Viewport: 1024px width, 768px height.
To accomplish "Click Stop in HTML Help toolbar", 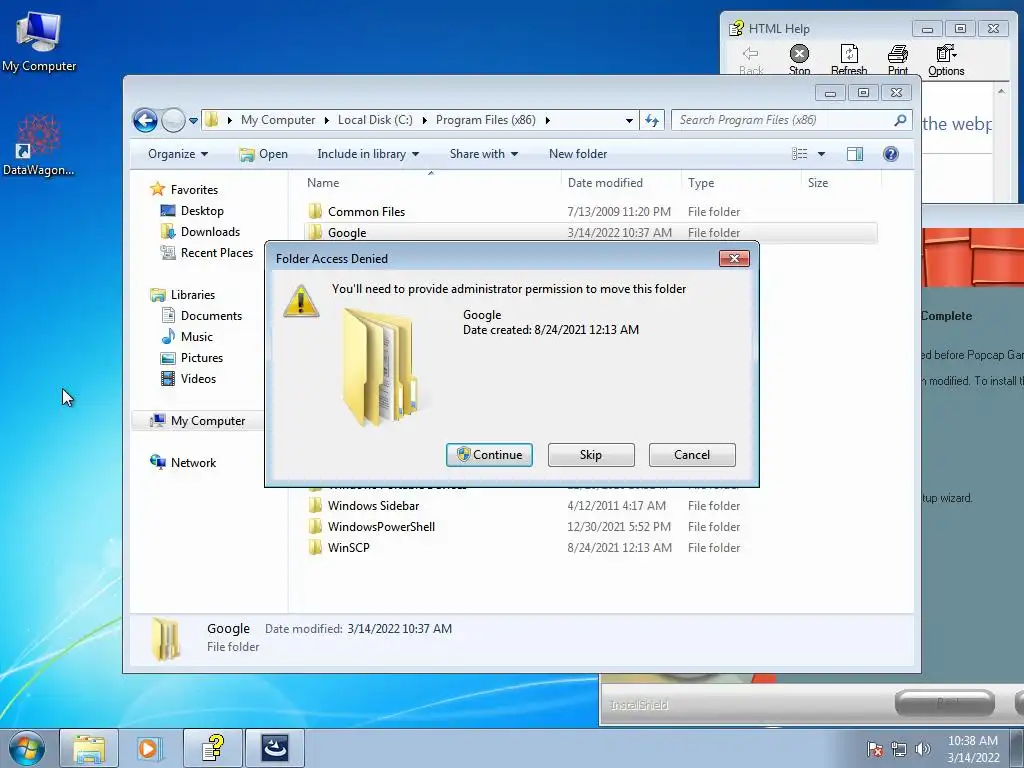I will (x=799, y=60).
